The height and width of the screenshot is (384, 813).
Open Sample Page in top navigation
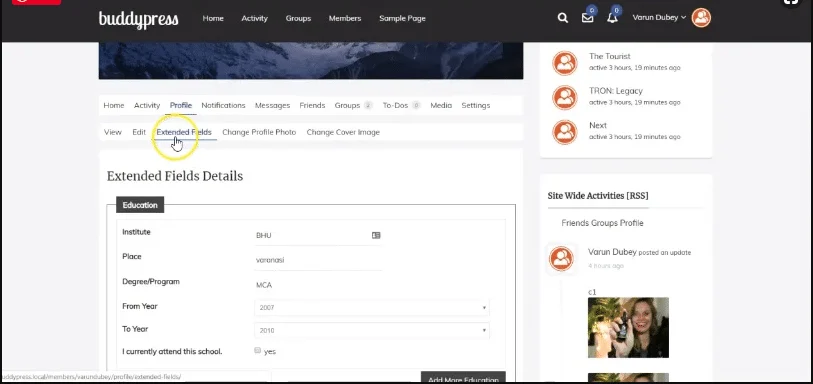(x=402, y=18)
